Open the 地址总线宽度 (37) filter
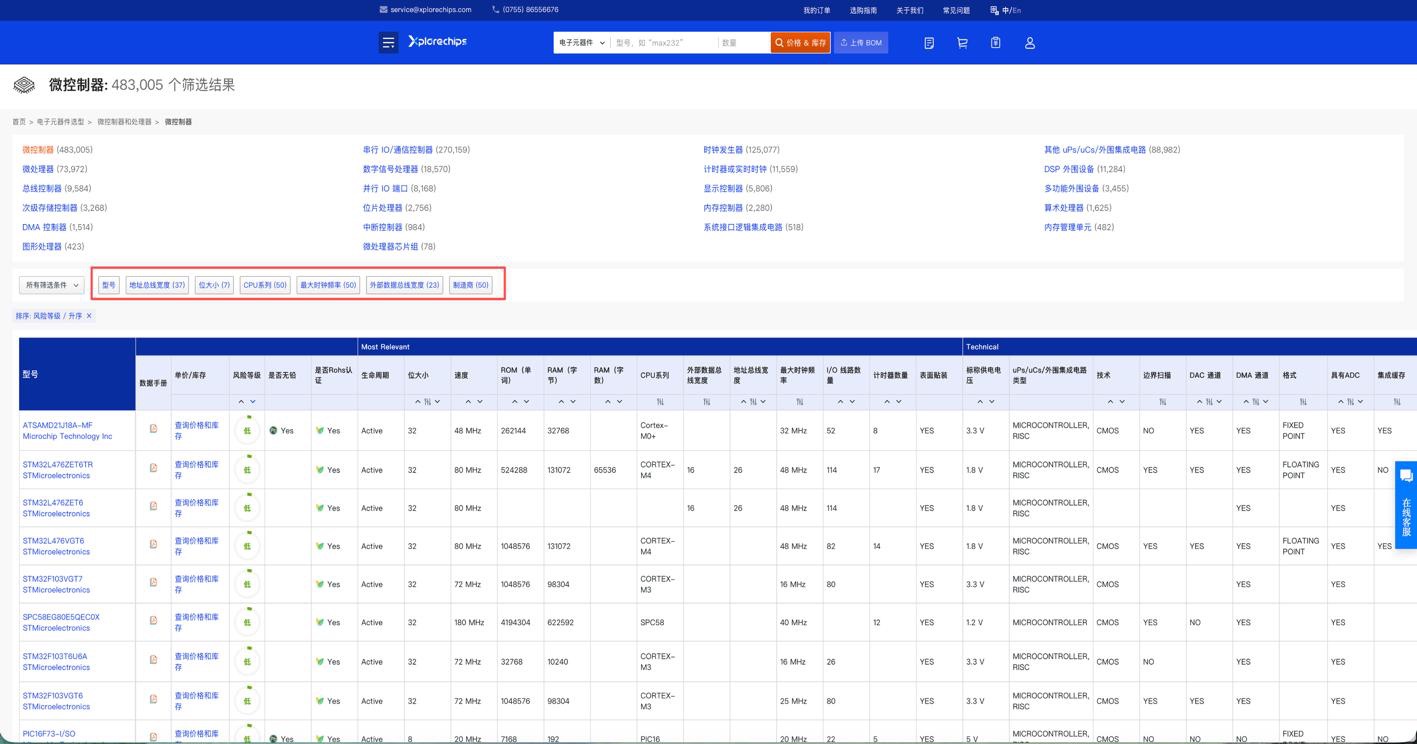1417x744 pixels. pos(157,285)
